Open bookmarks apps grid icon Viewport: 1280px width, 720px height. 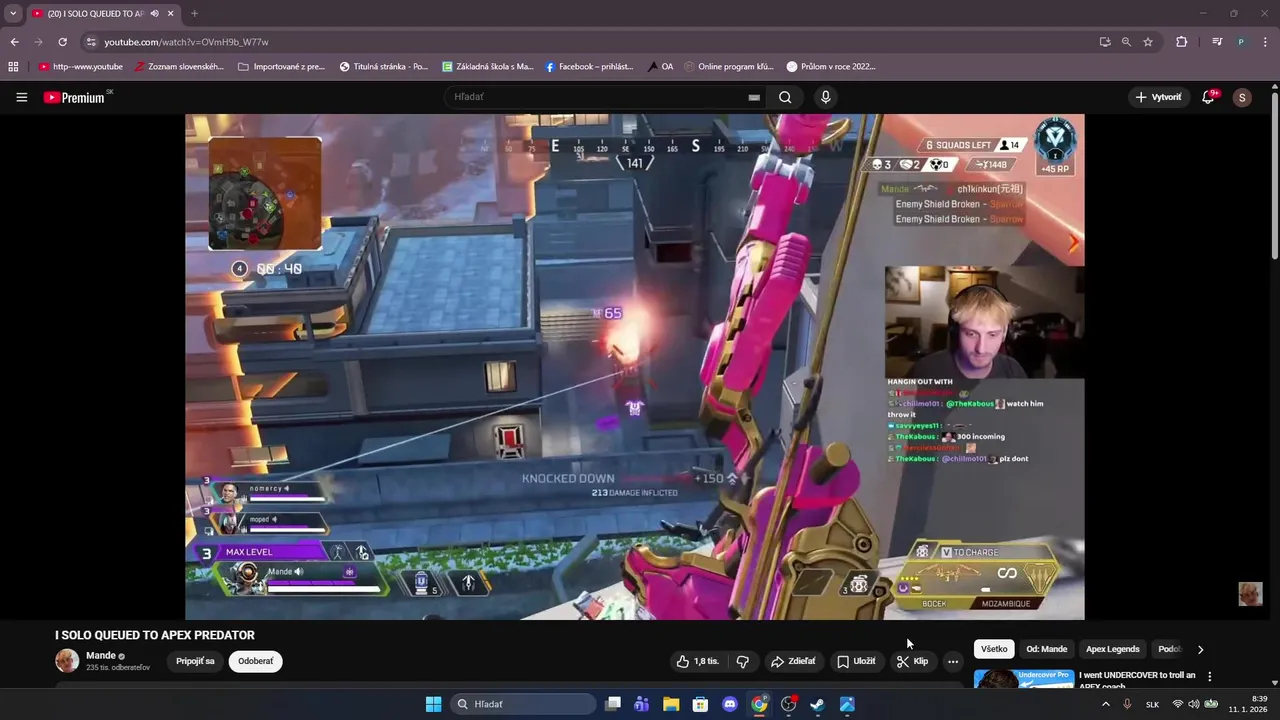[x=13, y=67]
